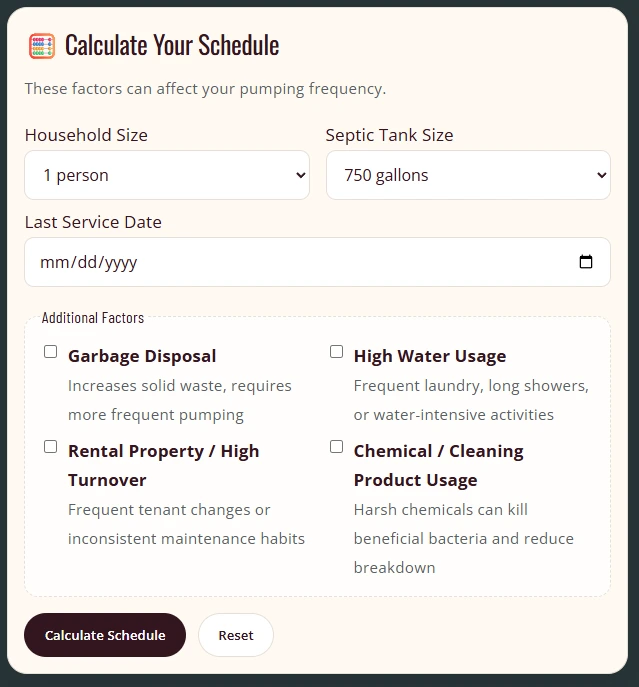Click the "Septic Tank Size" field label
The width and height of the screenshot is (639, 687).
click(389, 135)
